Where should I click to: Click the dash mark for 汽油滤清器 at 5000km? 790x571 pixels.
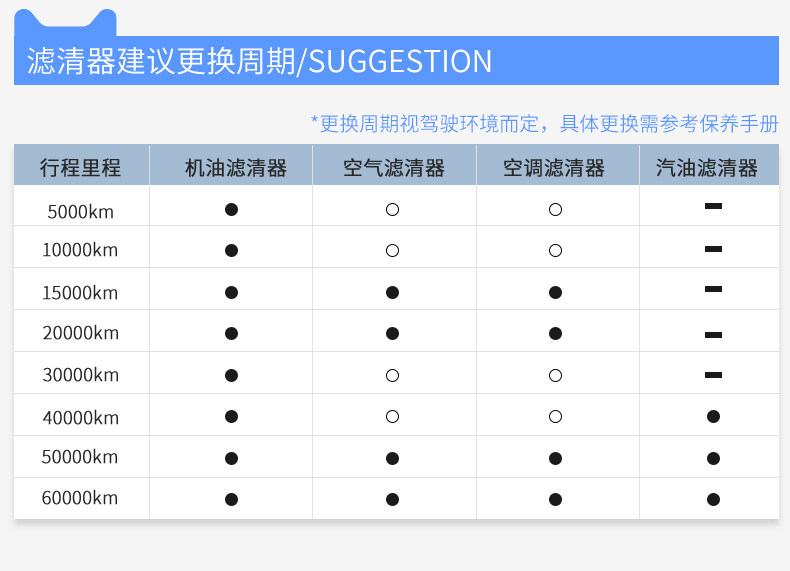click(x=713, y=206)
